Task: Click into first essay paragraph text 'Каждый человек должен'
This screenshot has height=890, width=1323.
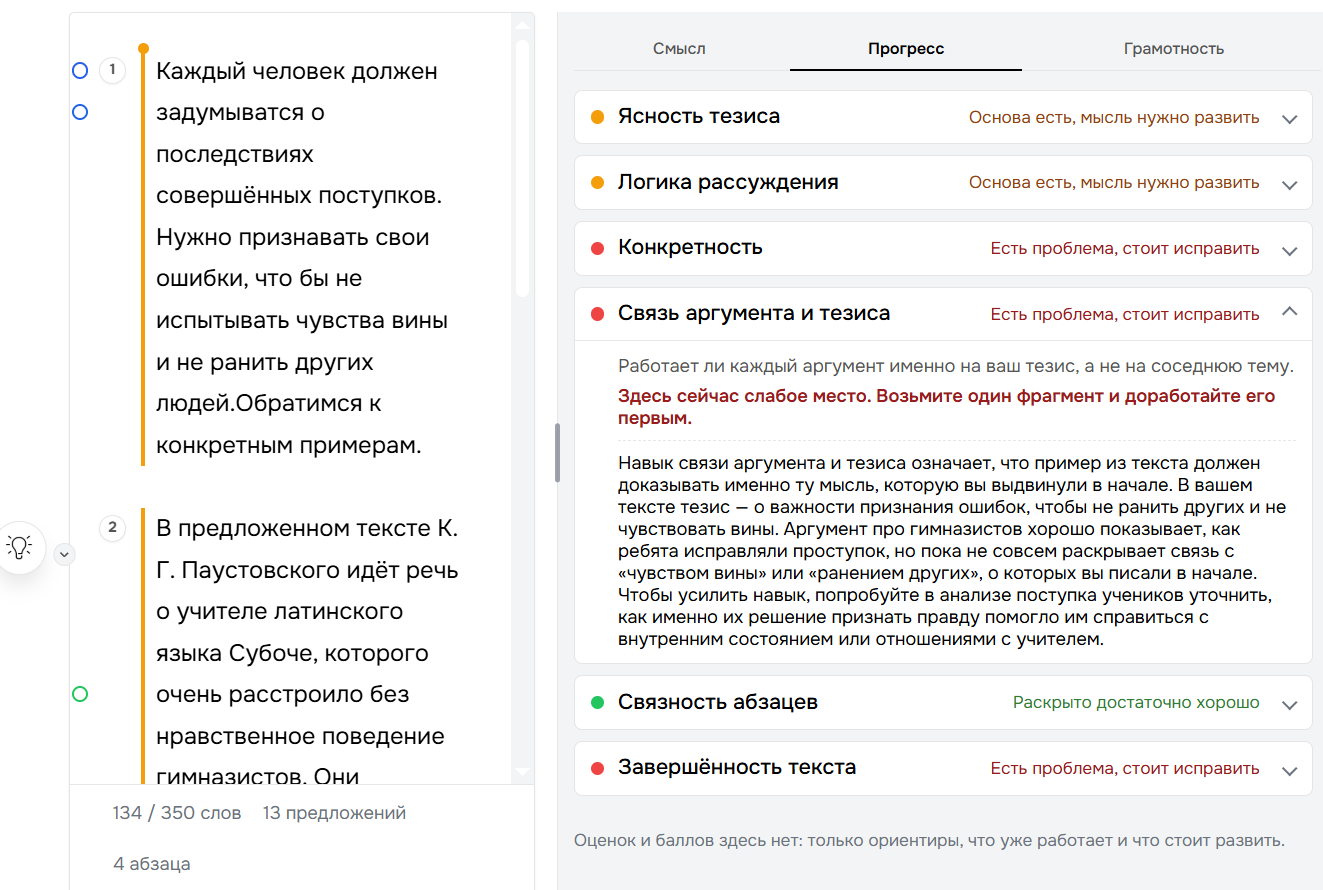Action: tap(297, 71)
